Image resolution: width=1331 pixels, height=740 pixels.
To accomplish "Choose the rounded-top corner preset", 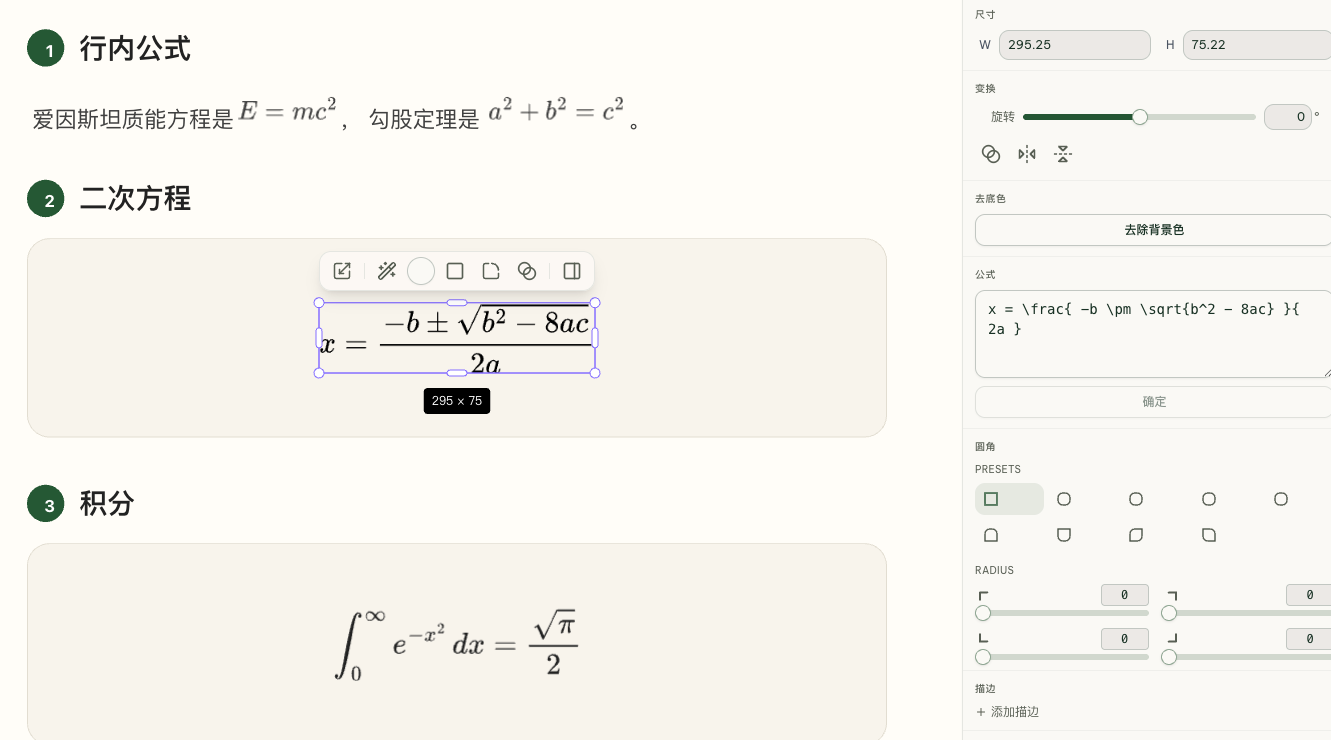I will pyautogui.click(x=991, y=535).
